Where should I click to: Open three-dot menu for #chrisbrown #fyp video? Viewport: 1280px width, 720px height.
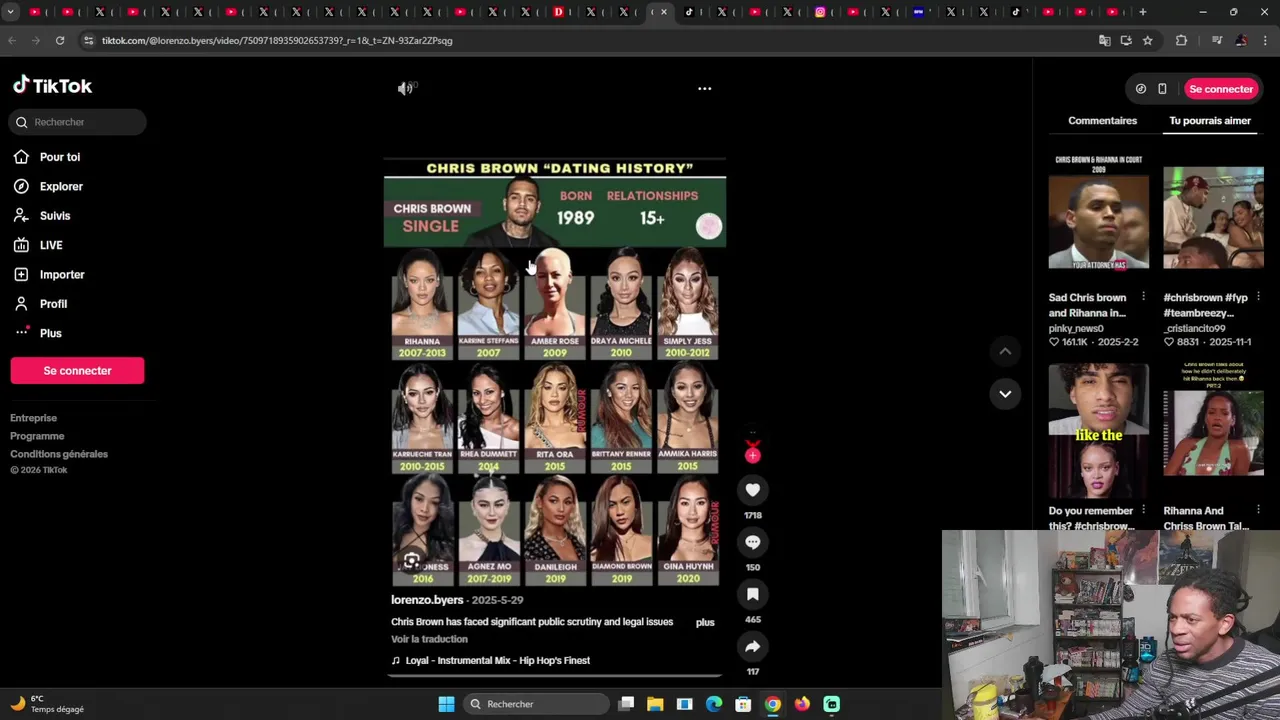tap(1258, 297)
